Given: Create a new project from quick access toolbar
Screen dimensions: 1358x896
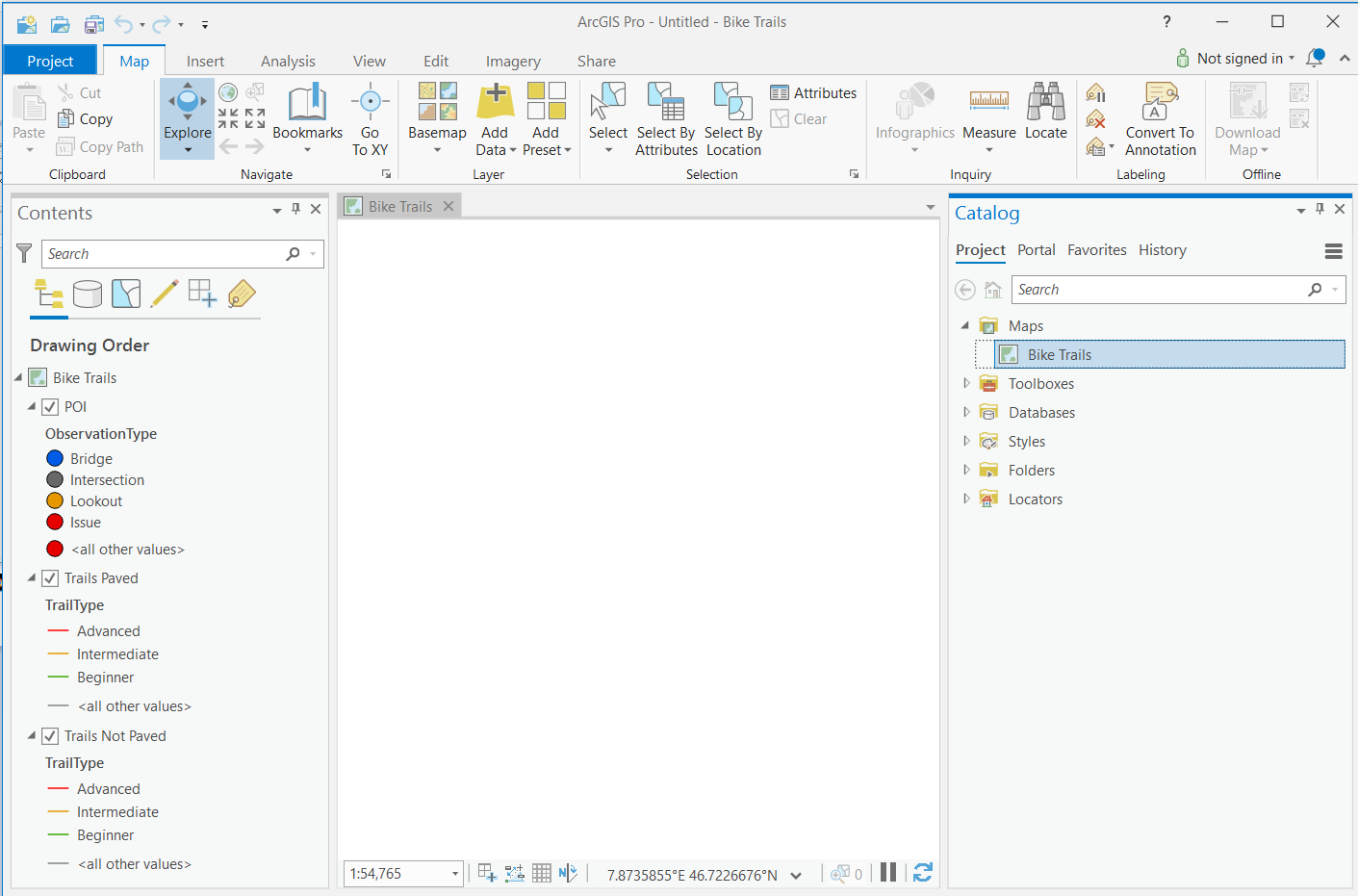Looking at the screenshot, I should tap(27, 24).
